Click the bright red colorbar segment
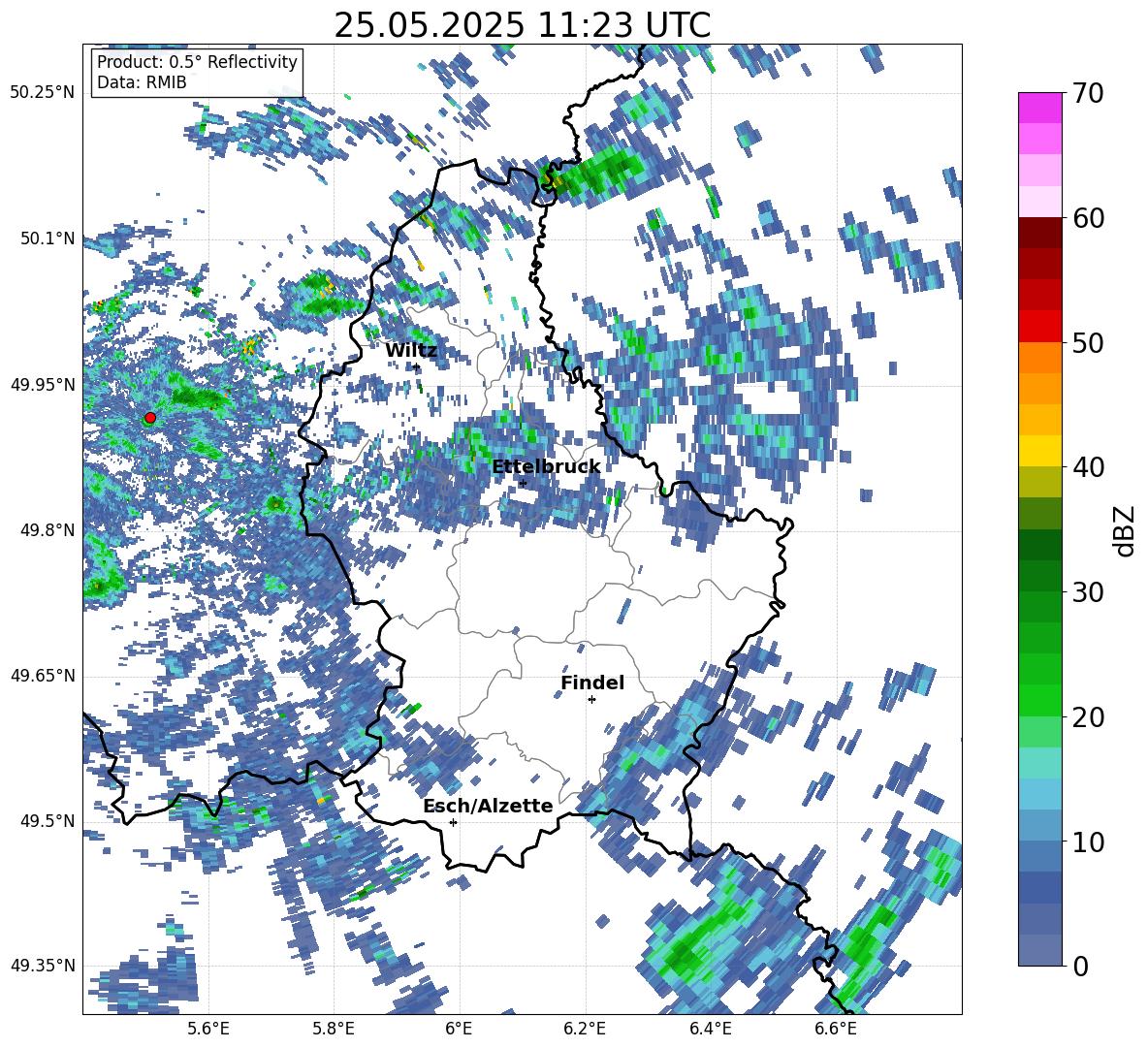The image size is (1148, 1048). (1039, 327)
